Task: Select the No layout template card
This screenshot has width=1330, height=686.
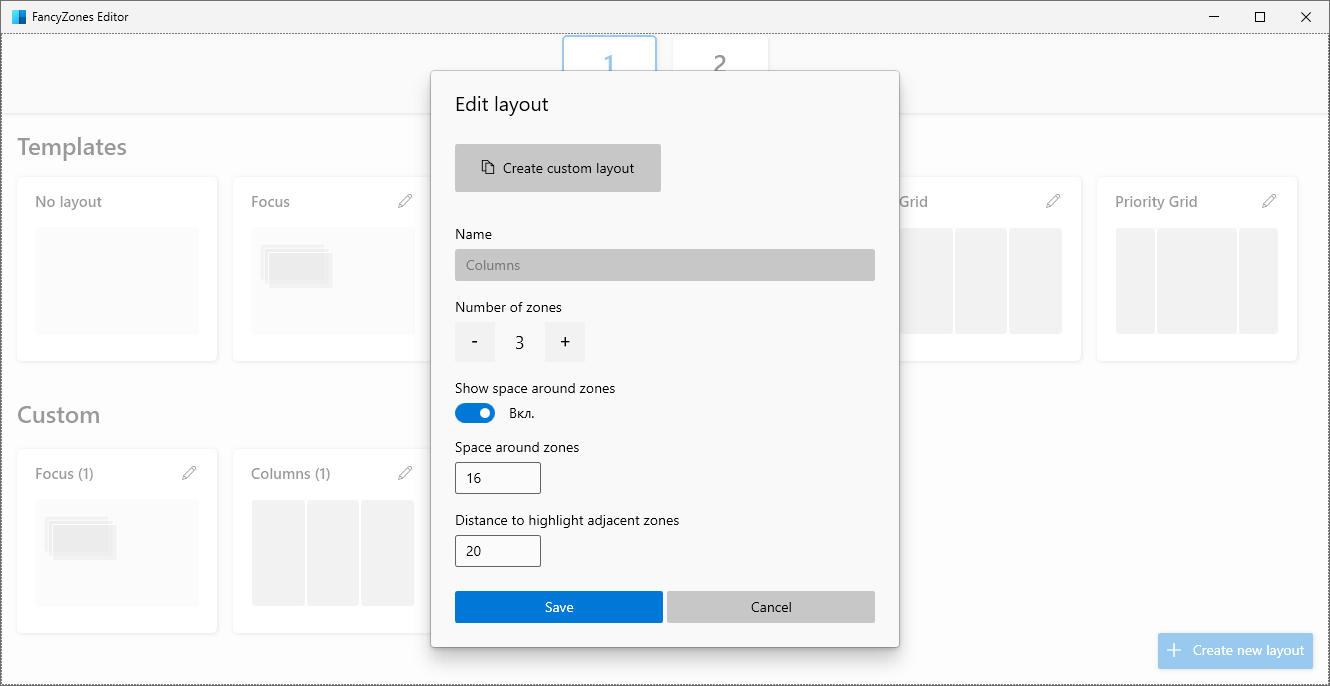Action: (x=117, y=269)
